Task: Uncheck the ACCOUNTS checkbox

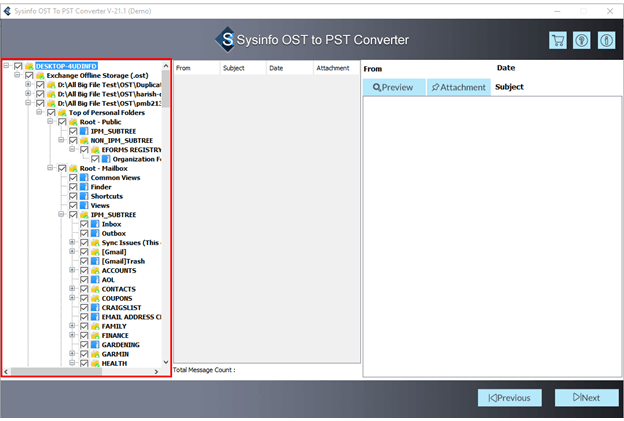Action: tap(84, 271)
